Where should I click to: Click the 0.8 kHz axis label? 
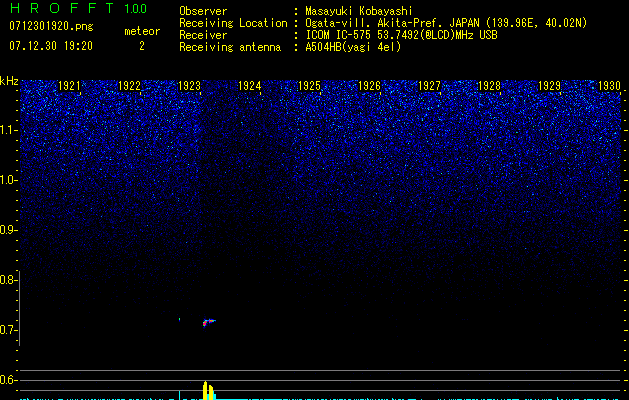coord(7,280)
